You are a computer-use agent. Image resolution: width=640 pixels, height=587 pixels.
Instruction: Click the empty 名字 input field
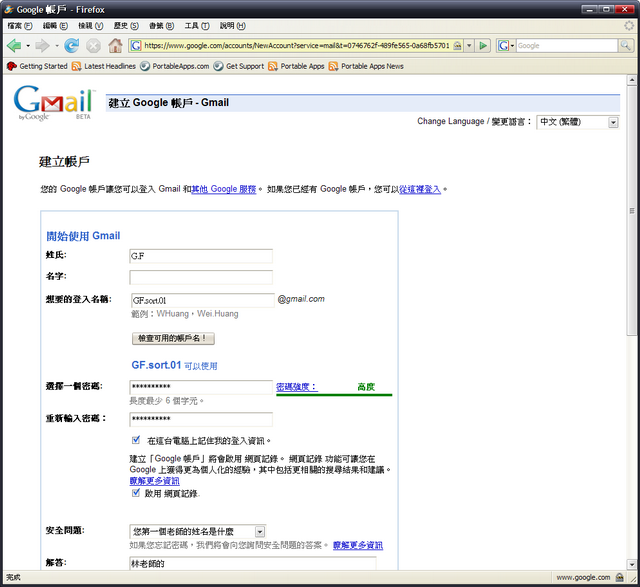pyautogui.click(x=201, y=277)
